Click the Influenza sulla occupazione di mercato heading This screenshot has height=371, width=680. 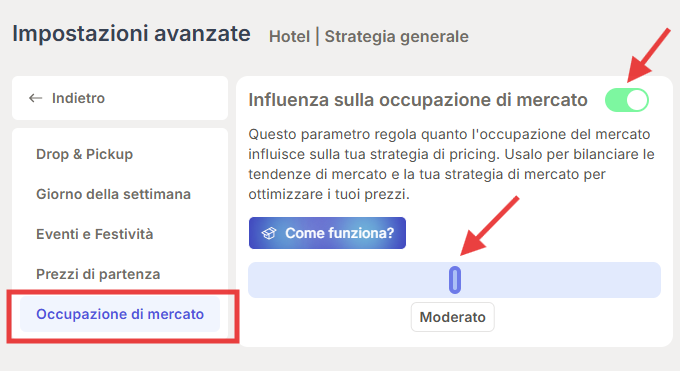click(418, 100)
